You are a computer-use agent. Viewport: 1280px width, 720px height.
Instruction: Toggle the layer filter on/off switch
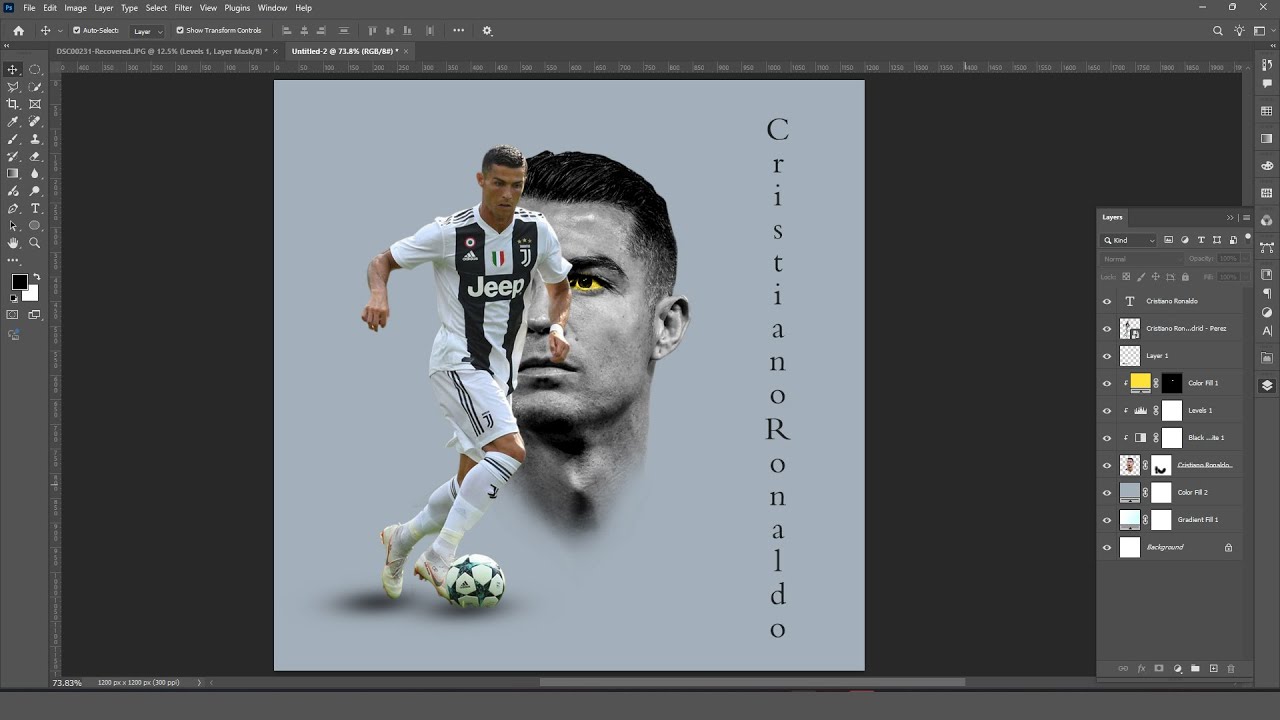[1247, 238]
